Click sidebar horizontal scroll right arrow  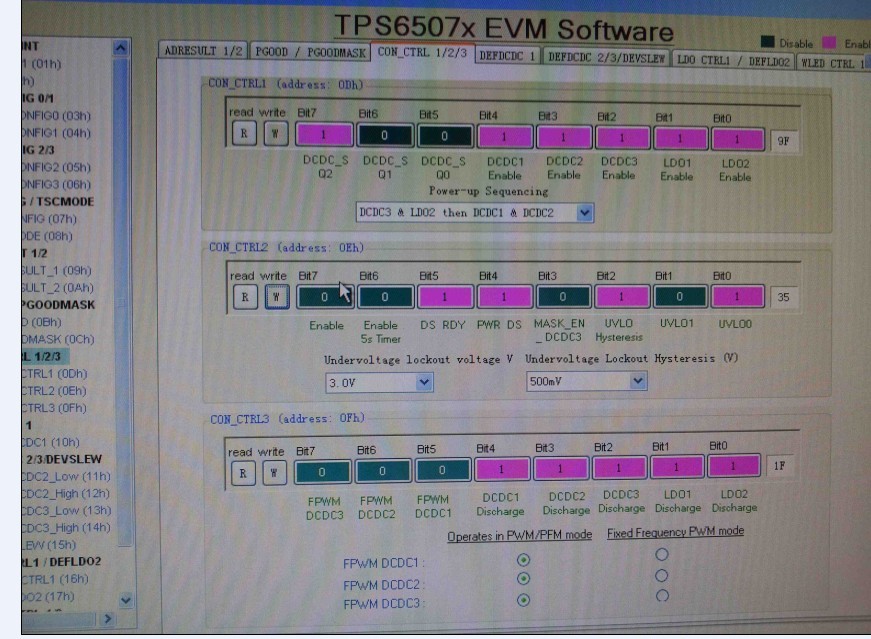[108, 618]
